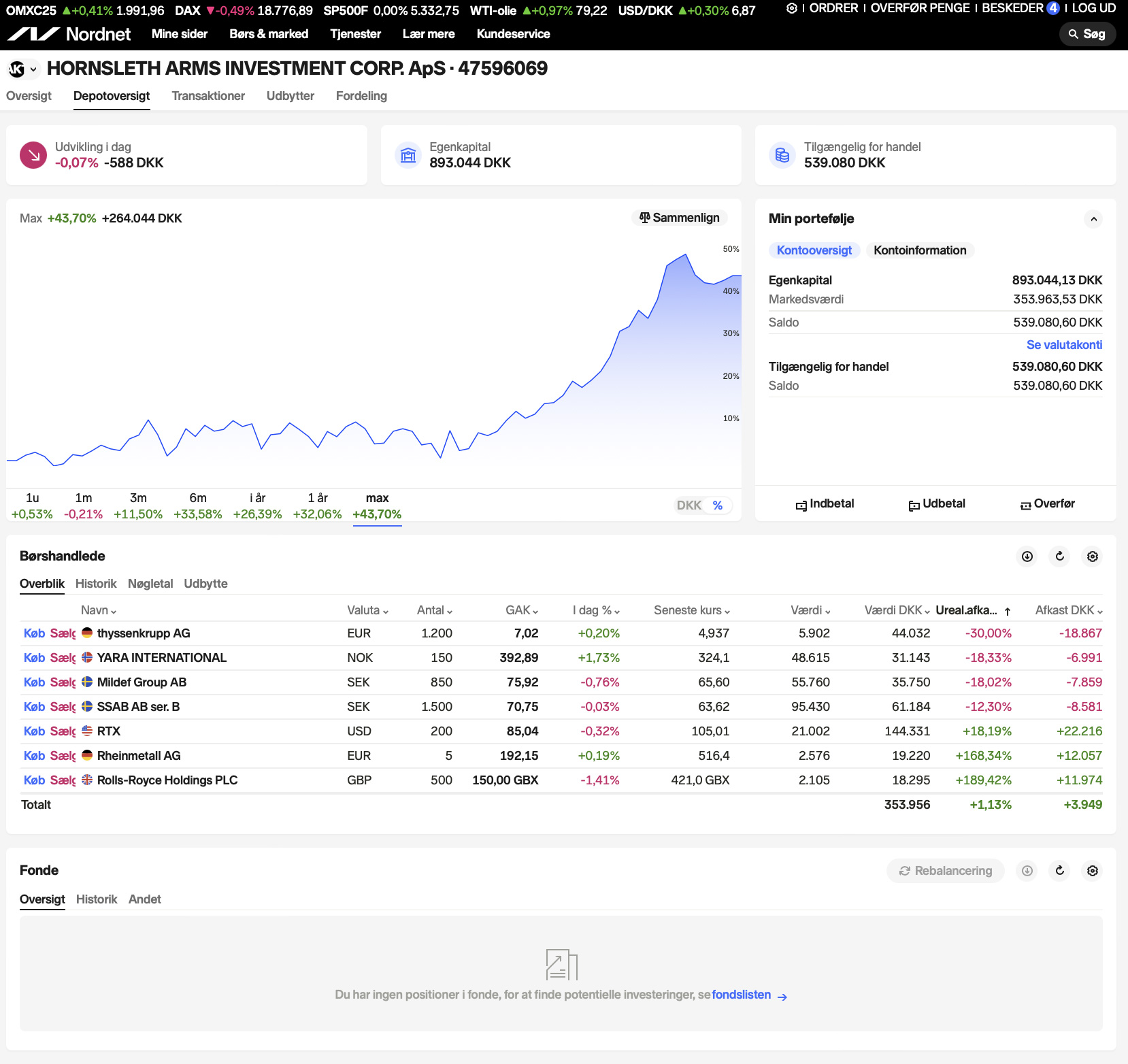This screenshot has height=1064, width=1128.
Task: Select the 6m chart period
Action: coord(198,506)
